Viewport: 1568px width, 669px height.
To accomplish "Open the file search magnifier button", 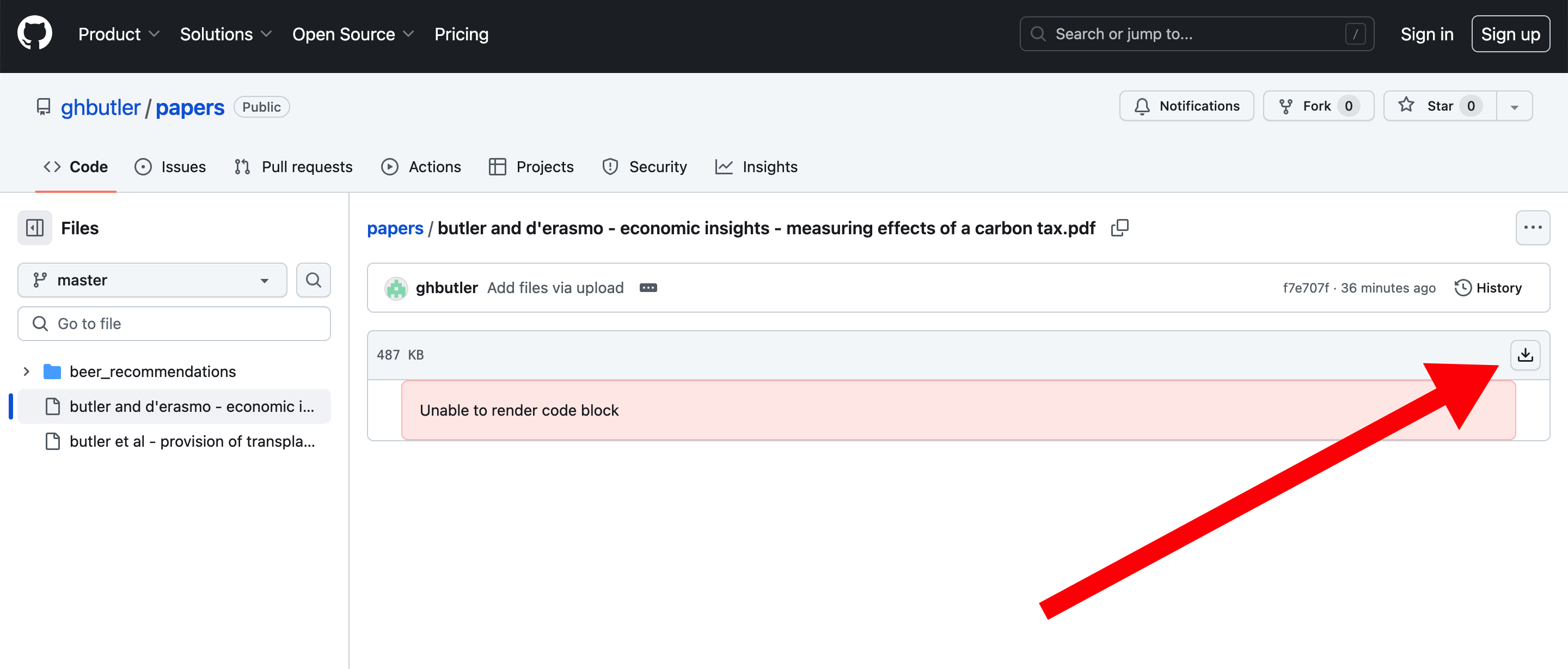I will (313, 279).
